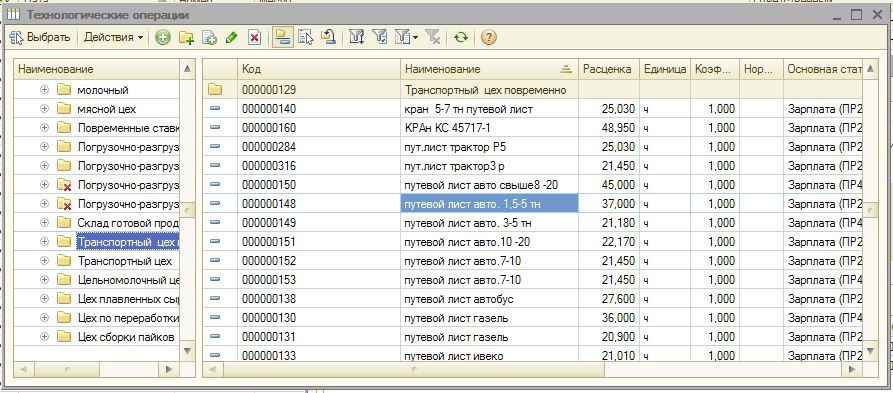This screenshot has height=393, width=893.
Task: Open help with question mark icon
Action: 489,38
